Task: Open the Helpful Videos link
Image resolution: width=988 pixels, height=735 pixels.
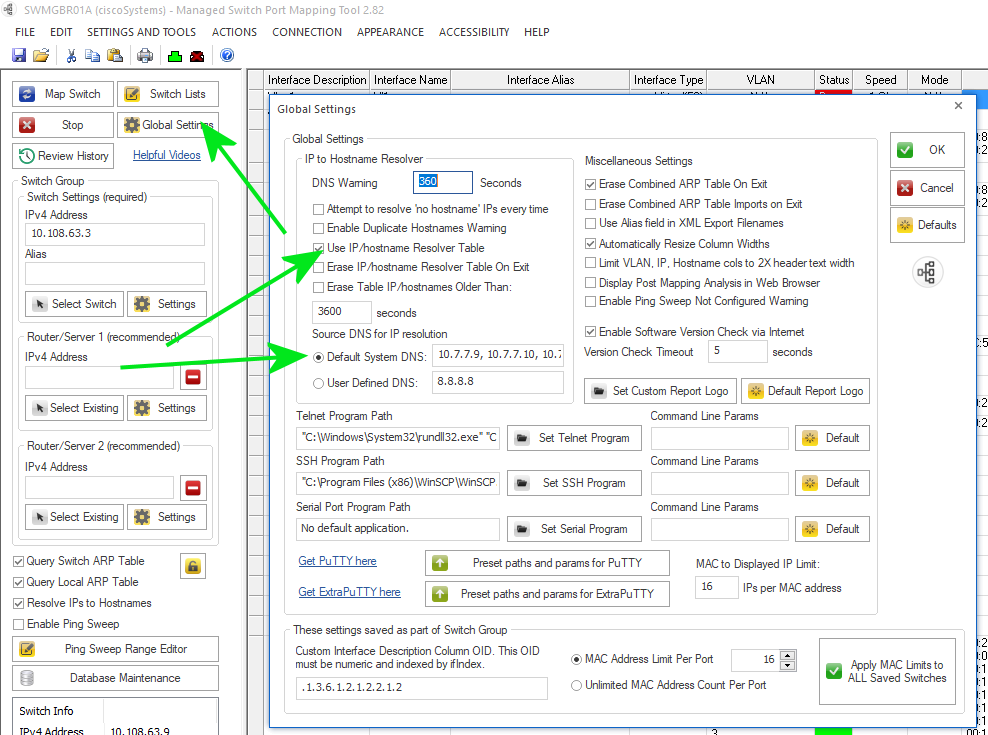Action: coord(166,155)
